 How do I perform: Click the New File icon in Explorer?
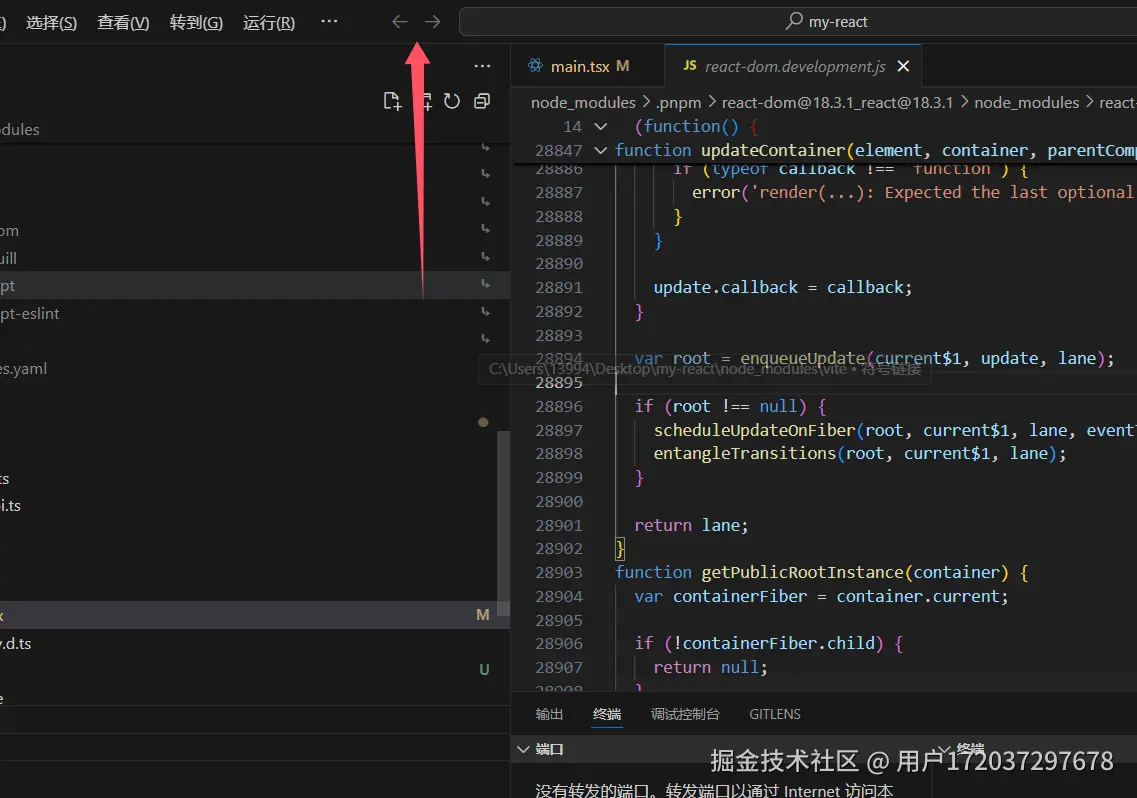coord(392,101)
